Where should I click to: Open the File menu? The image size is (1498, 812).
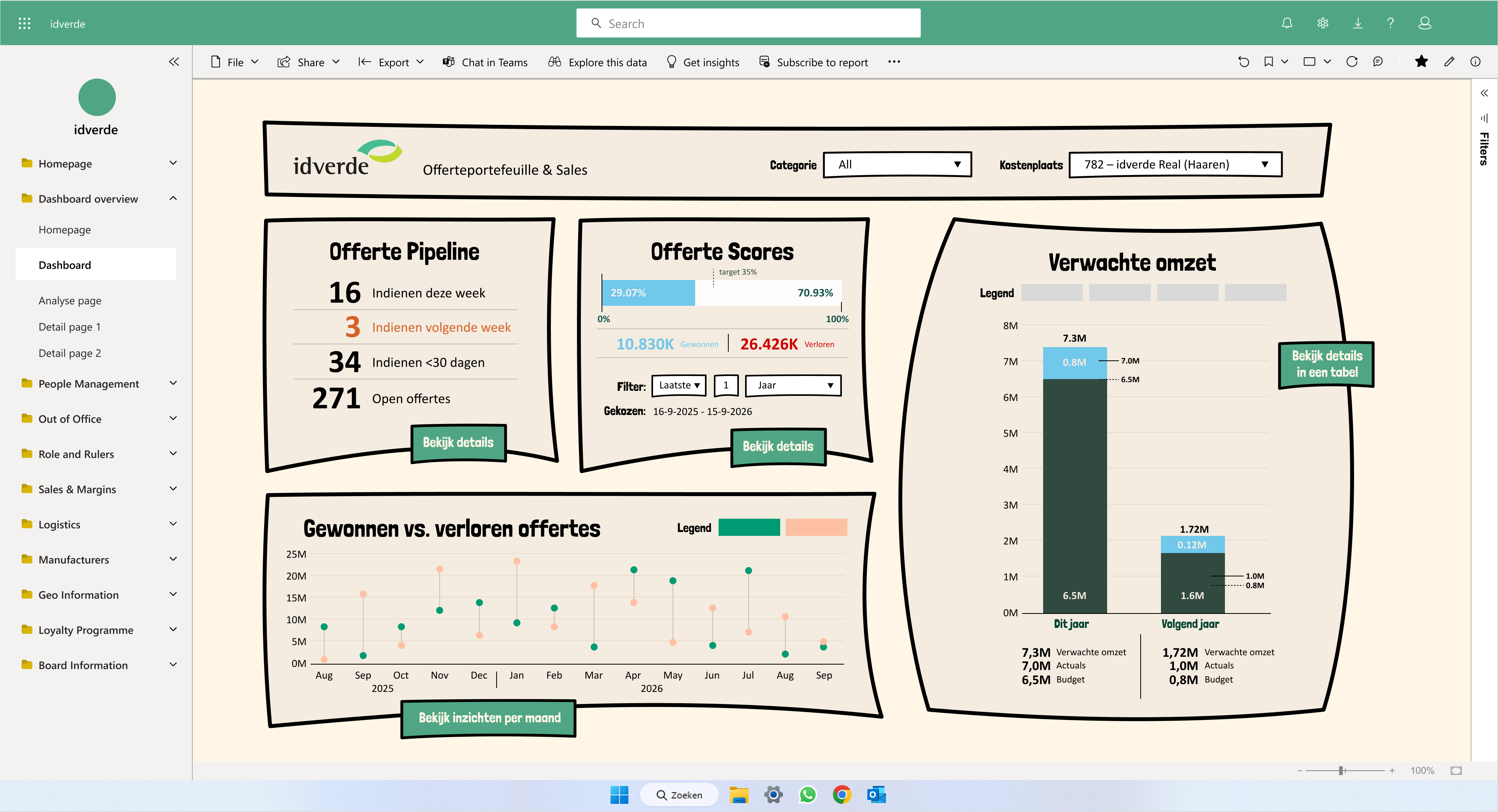(x=234, y=62)
